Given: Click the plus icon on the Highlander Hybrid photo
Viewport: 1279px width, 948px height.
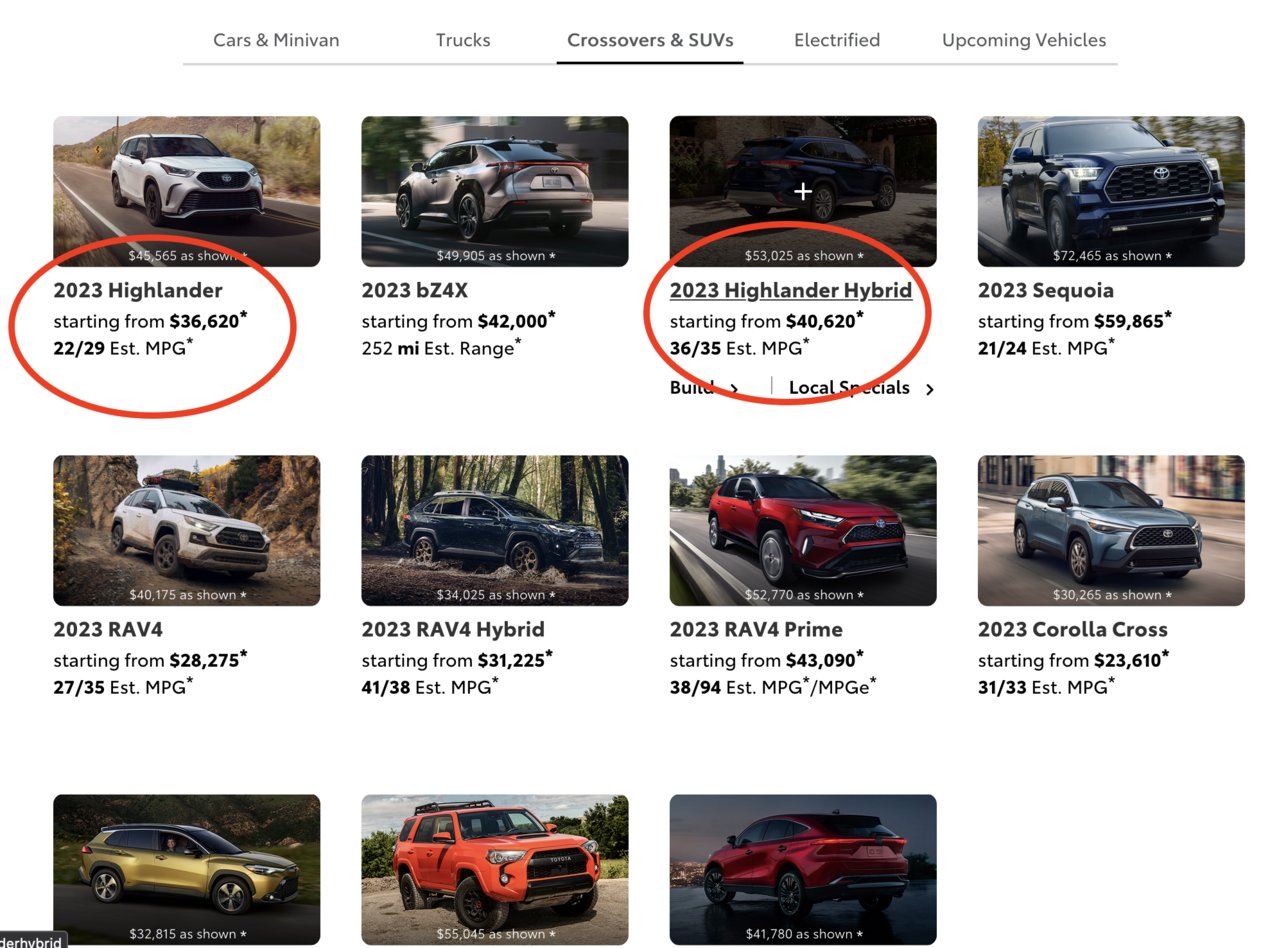Looking at the screenshot, I should coord(803,191).
